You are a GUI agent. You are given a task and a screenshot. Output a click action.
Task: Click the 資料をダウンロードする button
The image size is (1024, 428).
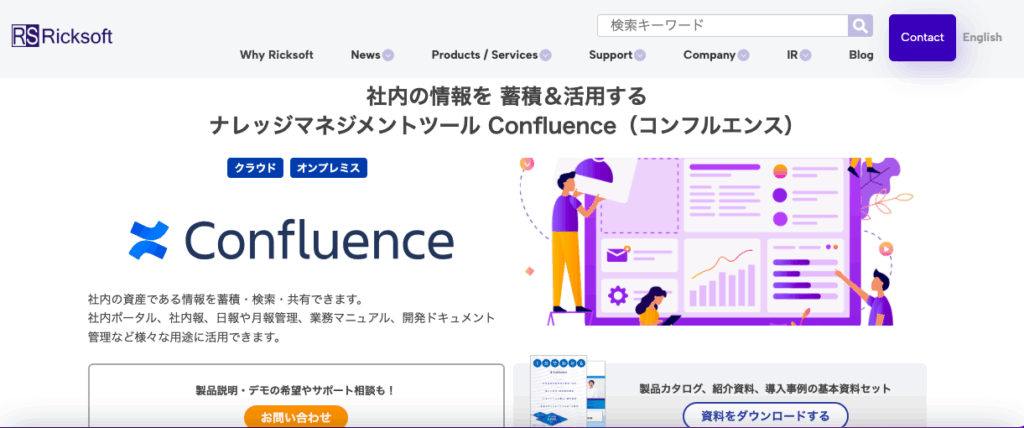click(x=765, y=416)
